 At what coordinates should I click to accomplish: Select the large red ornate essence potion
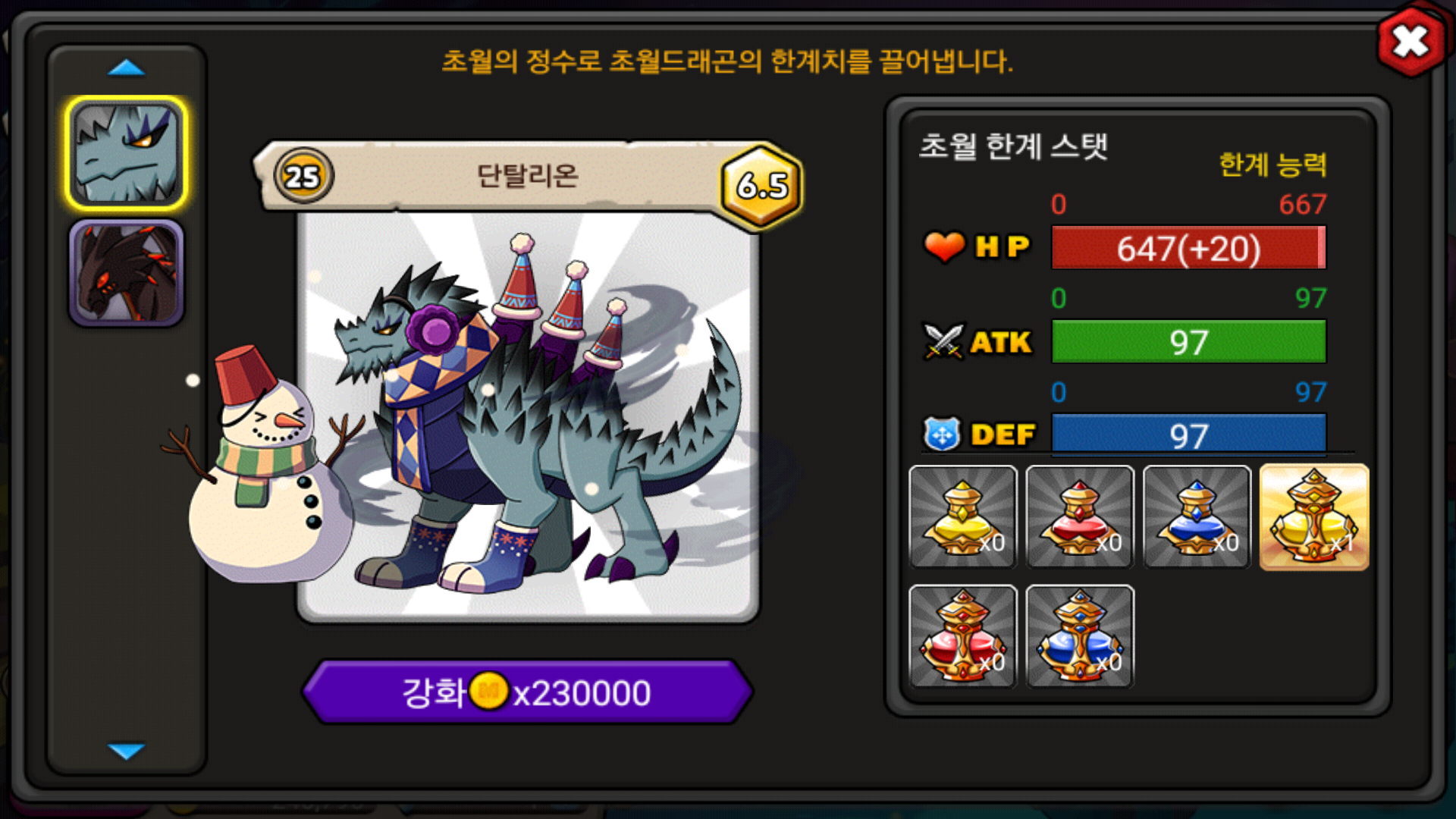click(963, 636)
